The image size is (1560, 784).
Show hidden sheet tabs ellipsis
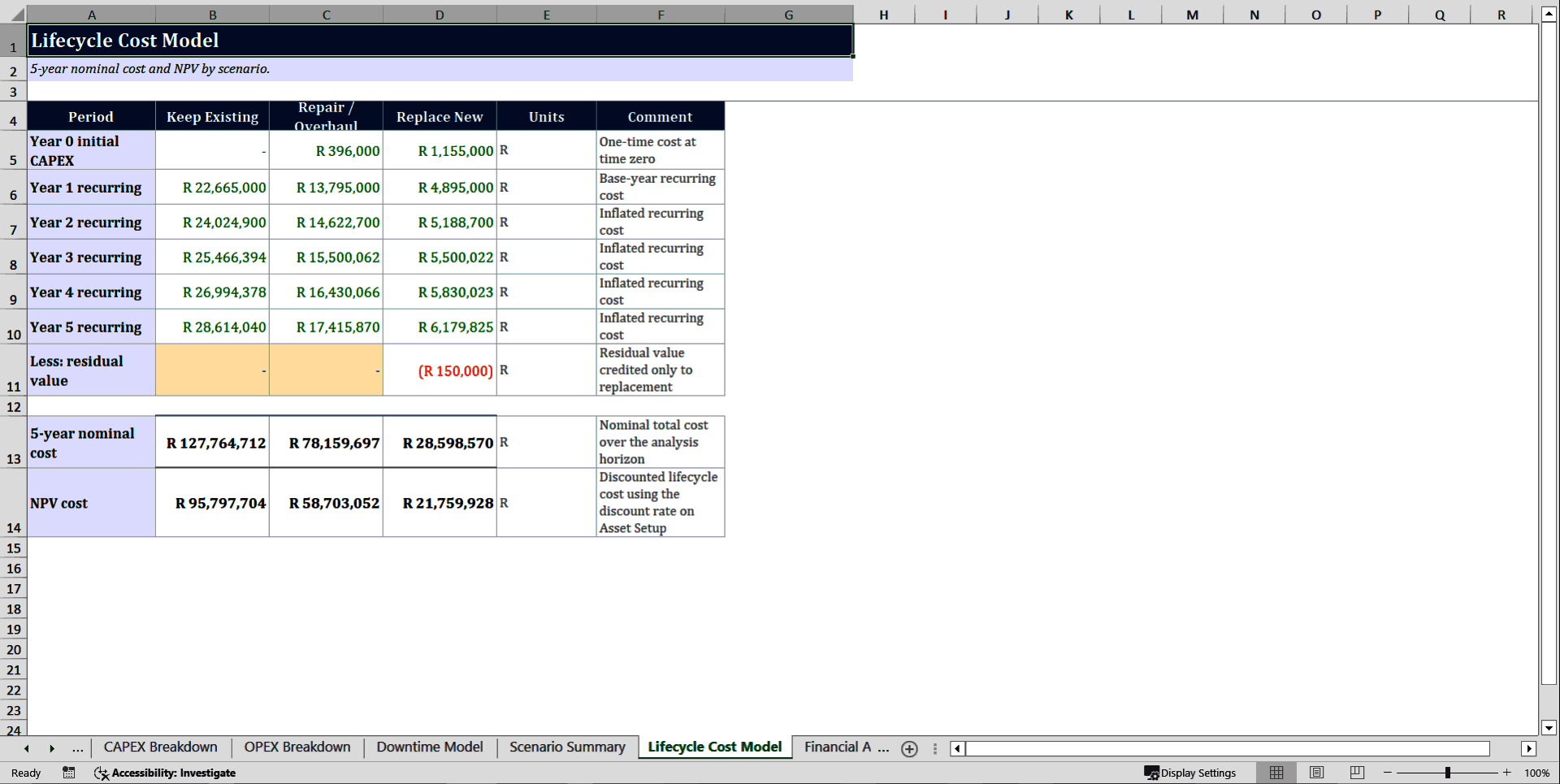tap(77, 748)
